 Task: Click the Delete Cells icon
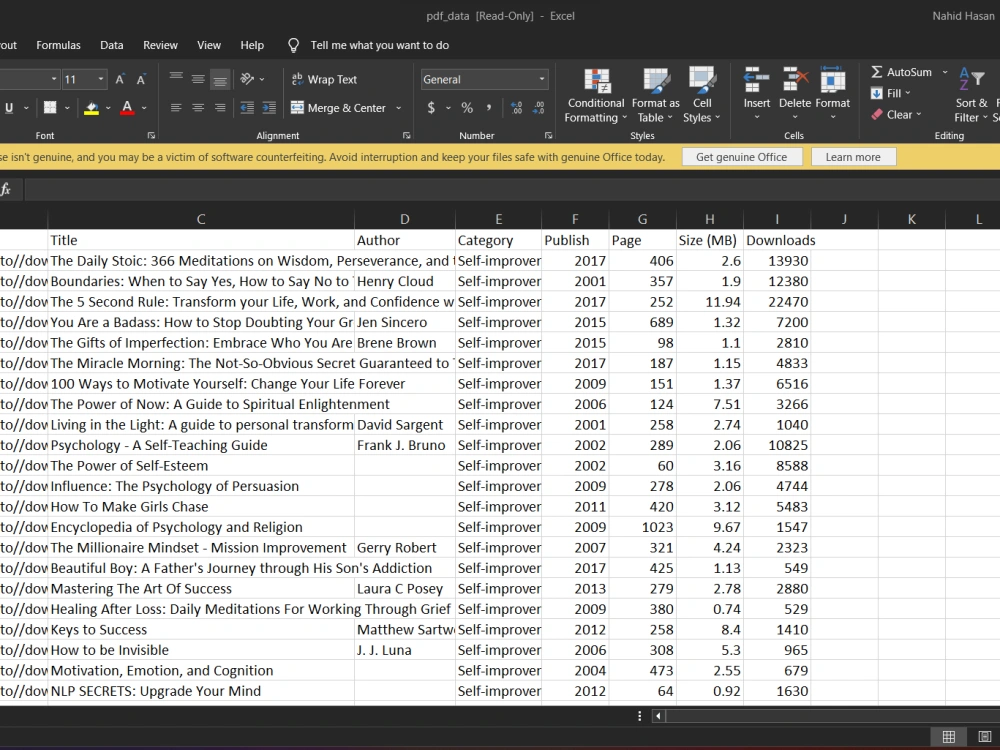tap(794, 94)
